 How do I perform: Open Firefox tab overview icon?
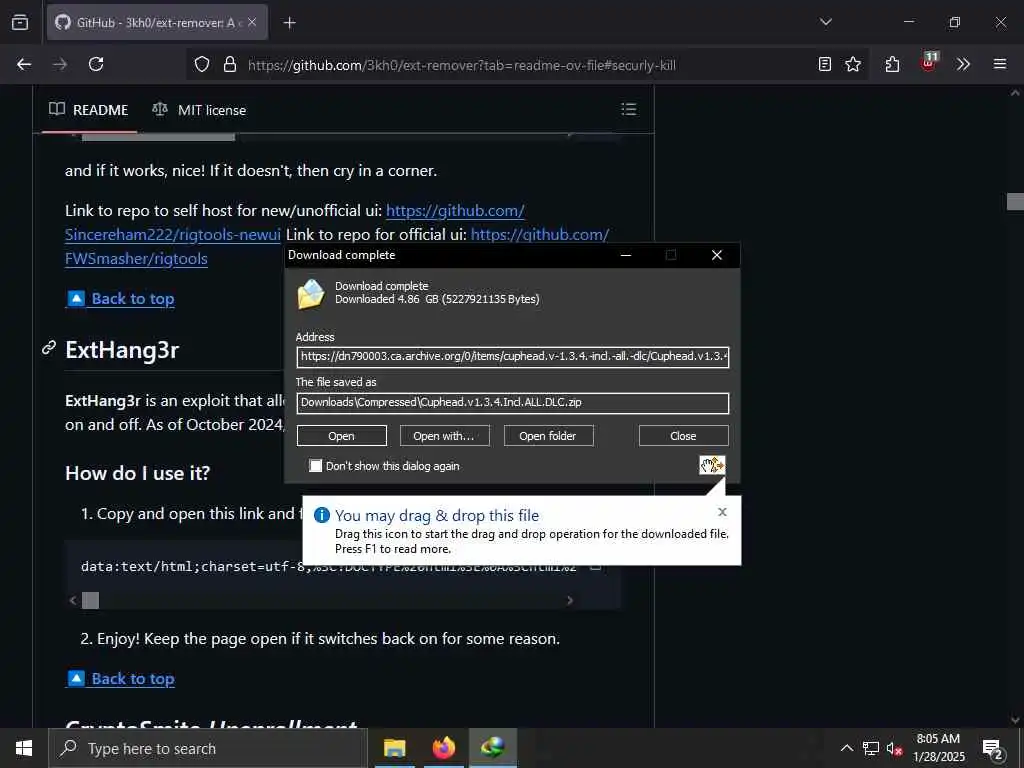tap(20, 22)
